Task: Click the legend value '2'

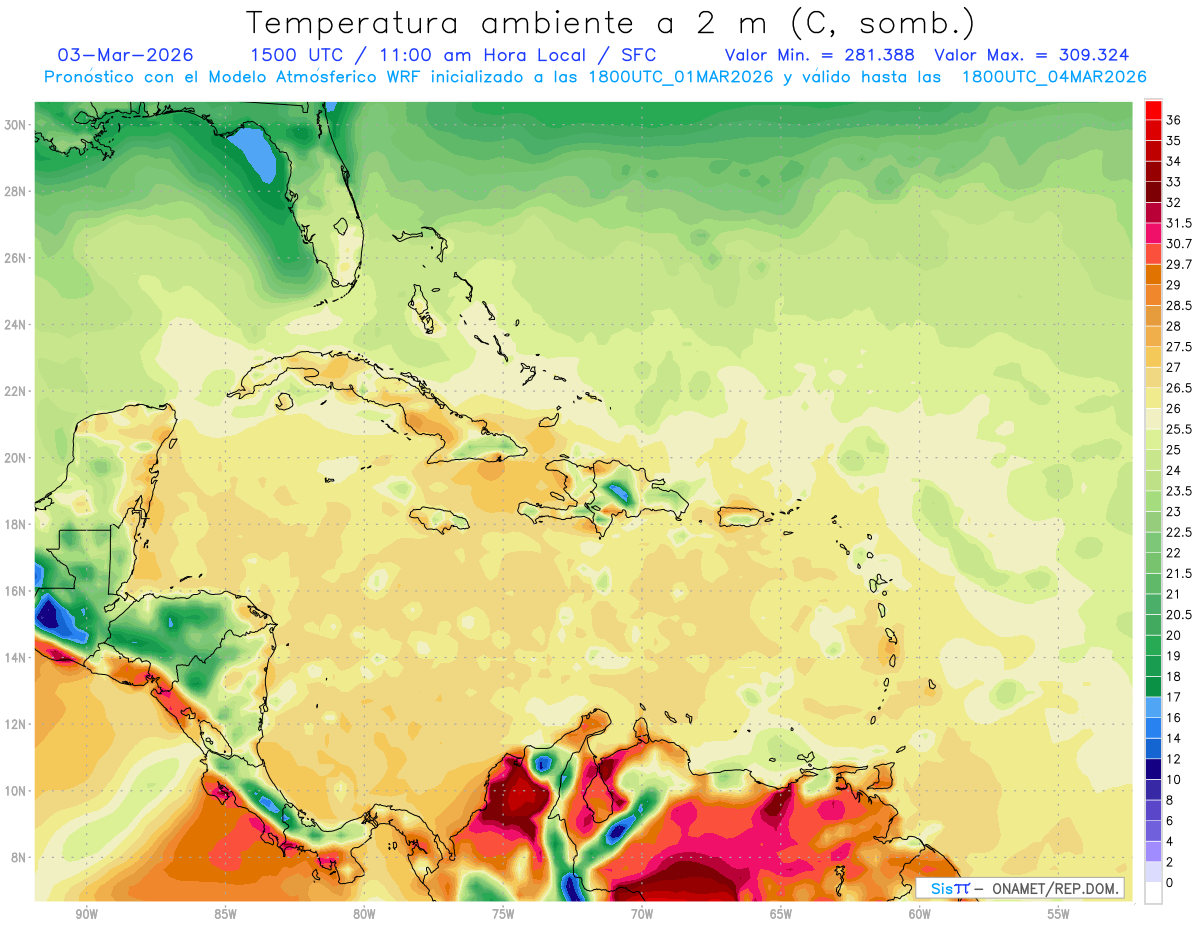Action: (1170, 862)
